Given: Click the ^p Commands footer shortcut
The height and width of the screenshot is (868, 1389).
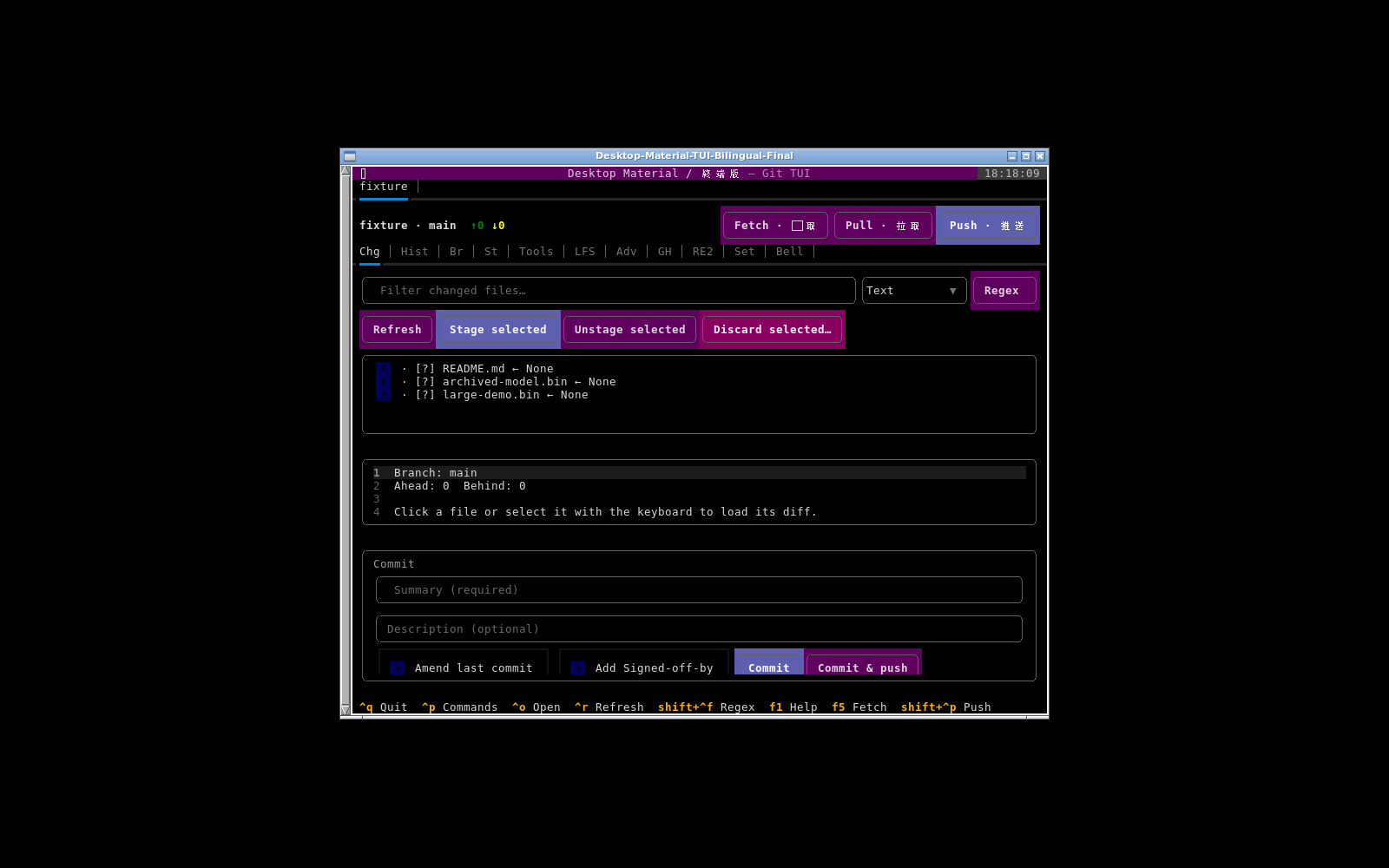Looking at the screenshot, I should pyautogui.click(x=460, y=707).
